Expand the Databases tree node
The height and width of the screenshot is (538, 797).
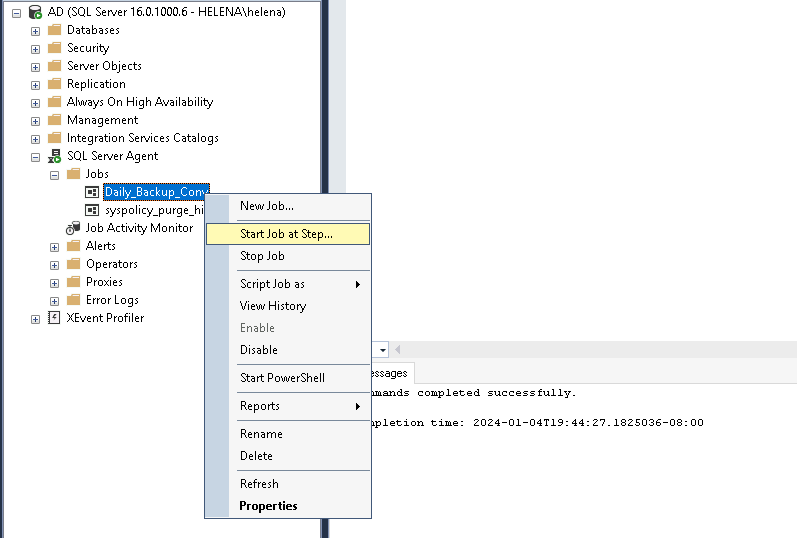pyautogui.click(x=36, y=30)
